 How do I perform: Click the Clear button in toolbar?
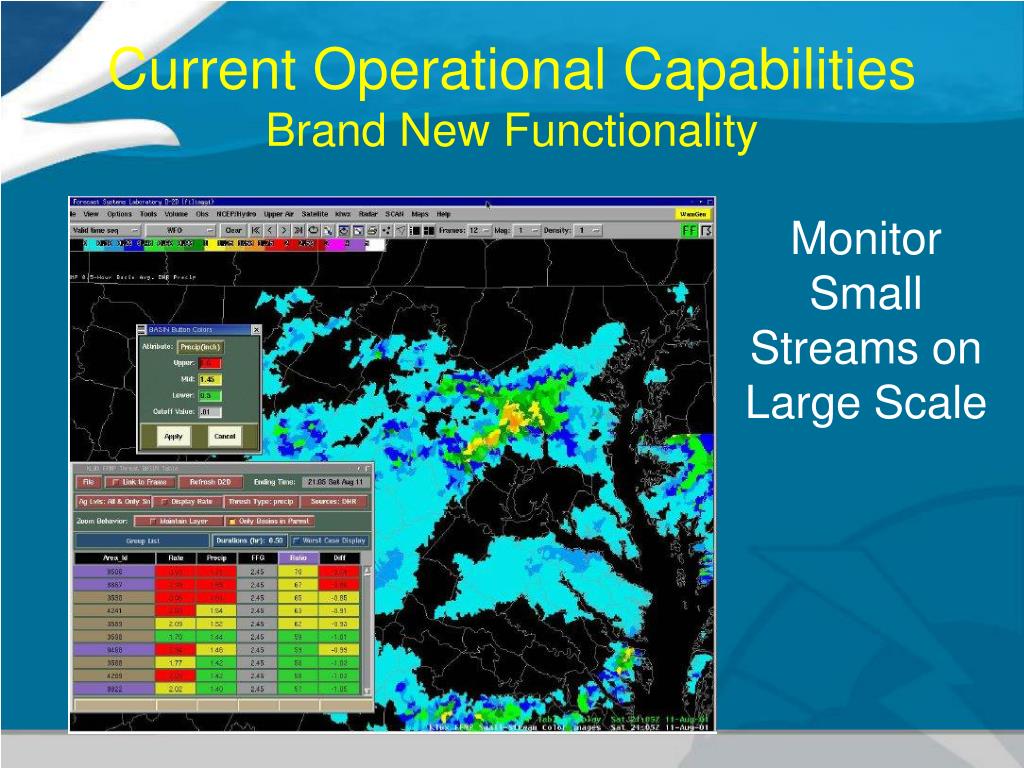click(x=234, y=231)
